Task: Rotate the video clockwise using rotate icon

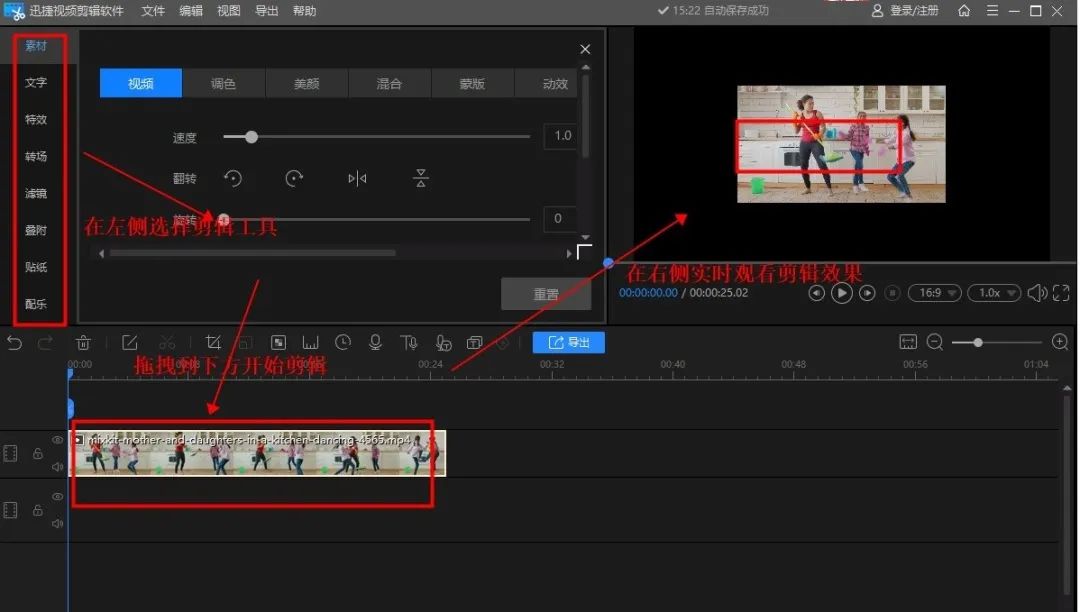Action: click(x=294, y=178)
